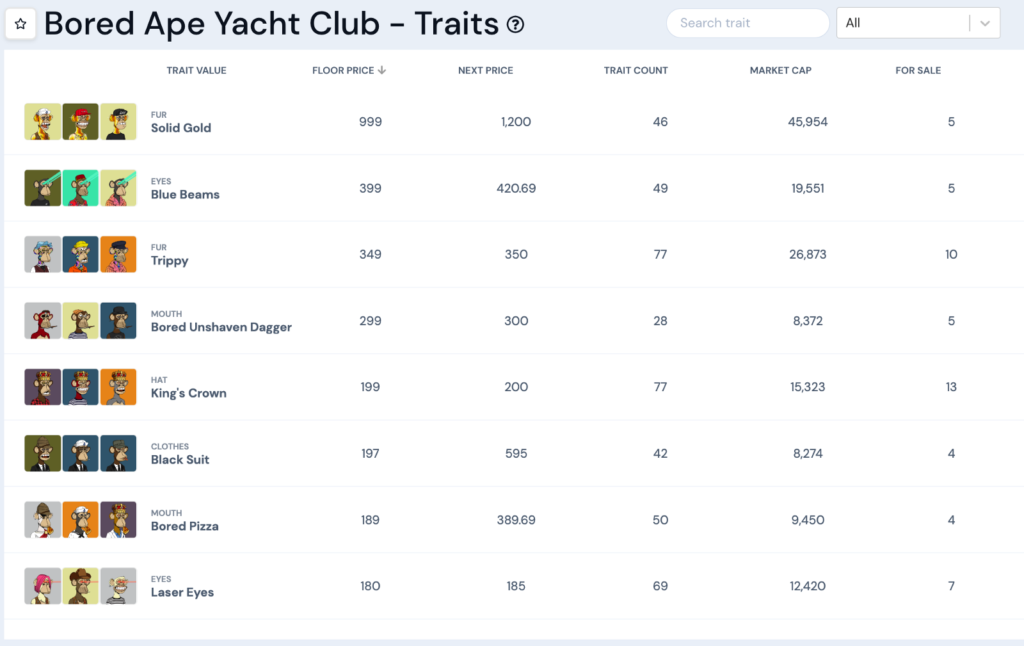
Task: Open the help question mark icon
Action: click(515, 25)
